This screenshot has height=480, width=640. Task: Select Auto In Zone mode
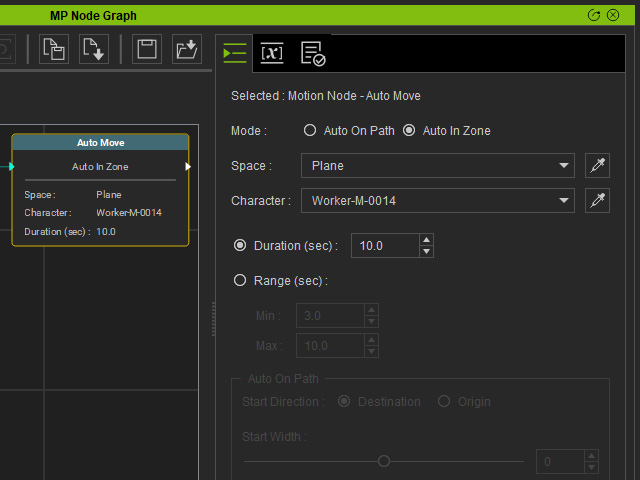coord(409,131)
